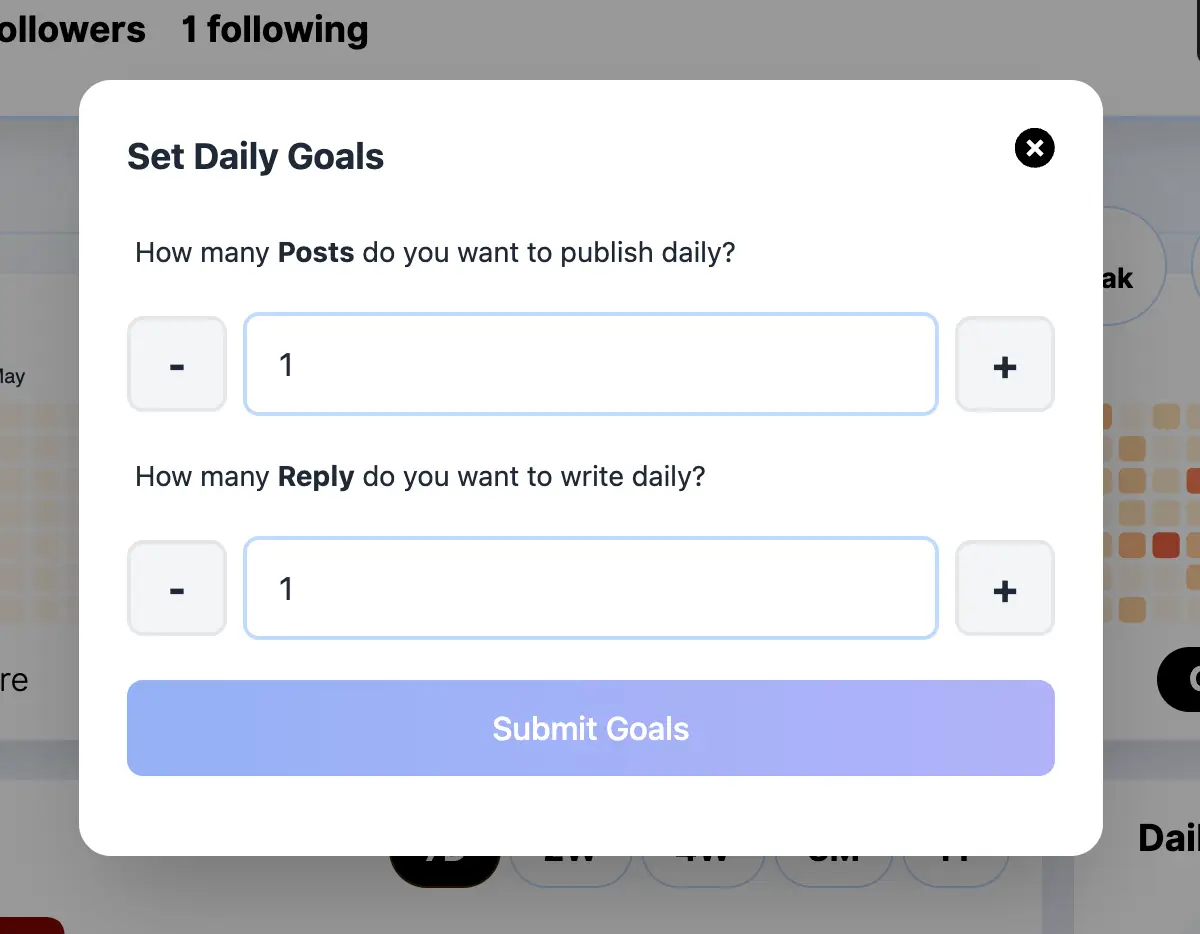Click the 'Set Daily Goals' heading
The width and height of the screenshot is (1200, 934).
256,157
